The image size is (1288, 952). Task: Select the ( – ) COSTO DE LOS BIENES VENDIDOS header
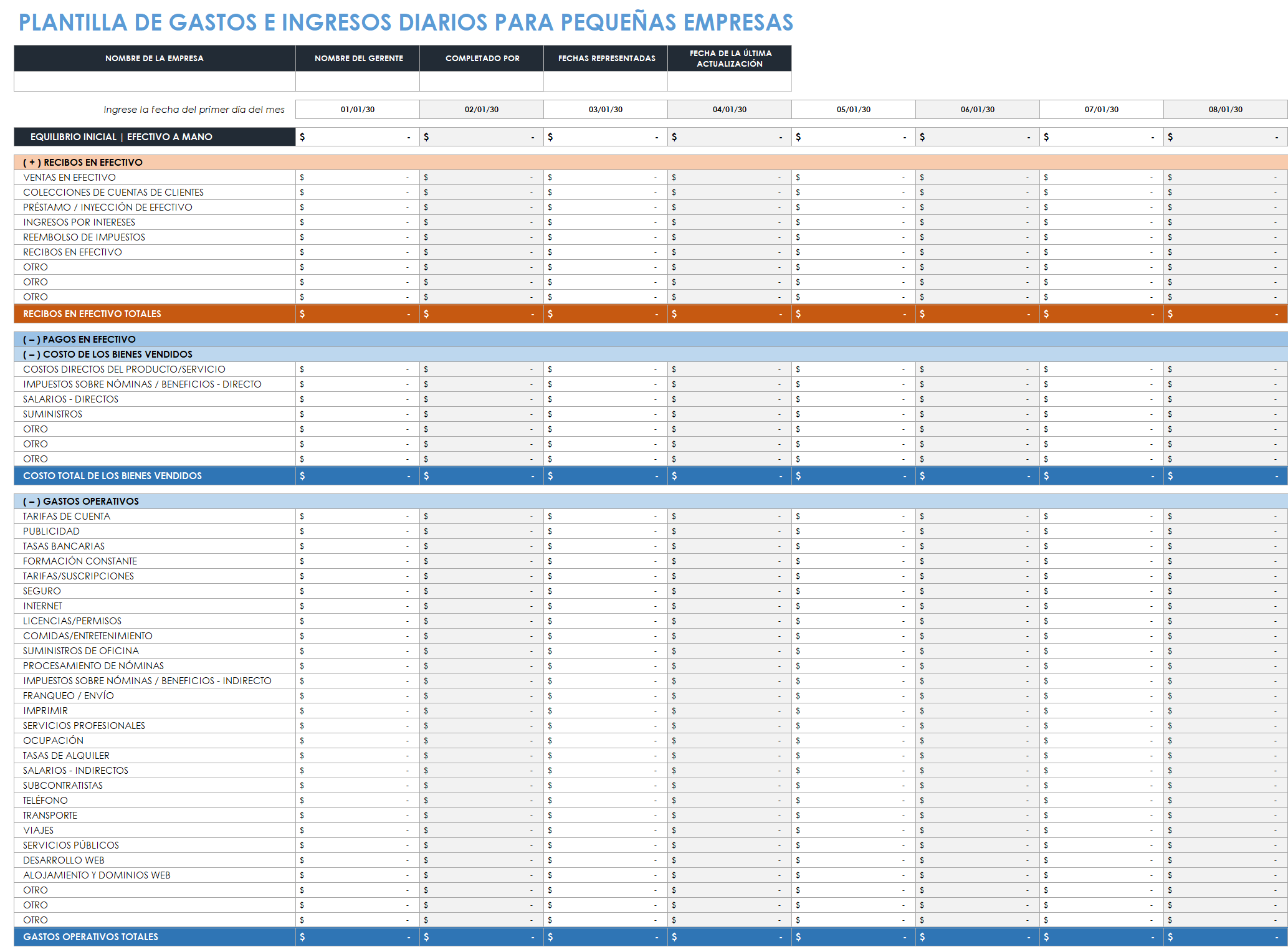(651, 354)
